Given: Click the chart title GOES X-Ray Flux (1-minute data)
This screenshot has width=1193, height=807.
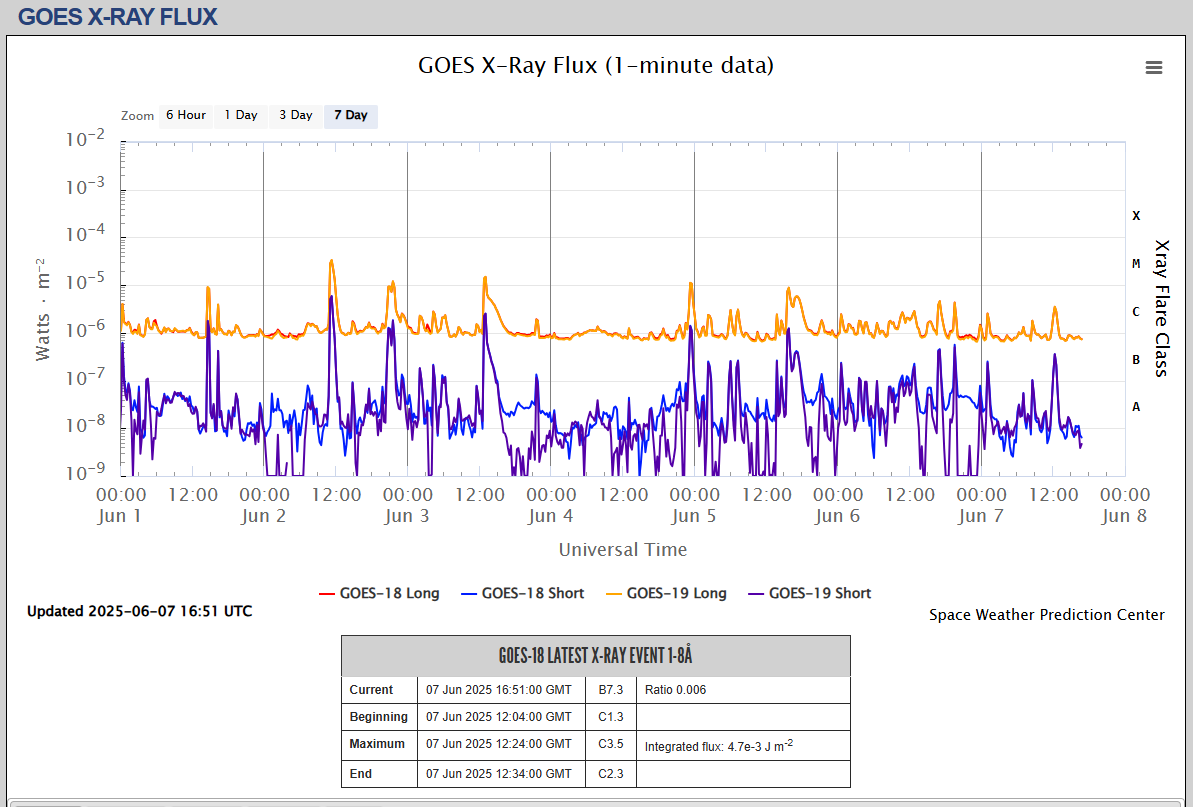Looking at the screenshot, I should coord(596,65).
